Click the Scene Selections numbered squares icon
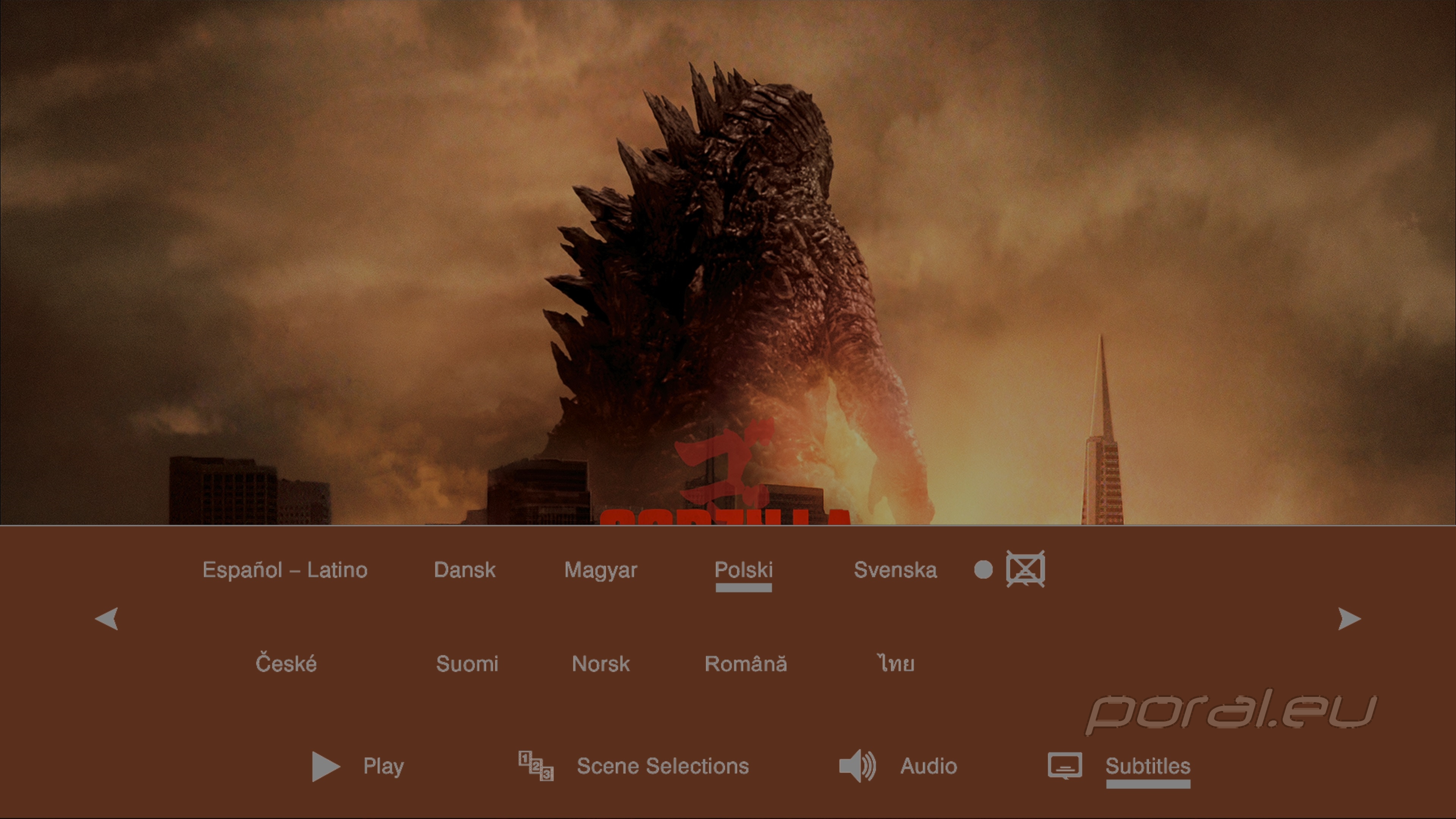The height and width of the screenshot is (819, 1456). (x=536, y=766)
